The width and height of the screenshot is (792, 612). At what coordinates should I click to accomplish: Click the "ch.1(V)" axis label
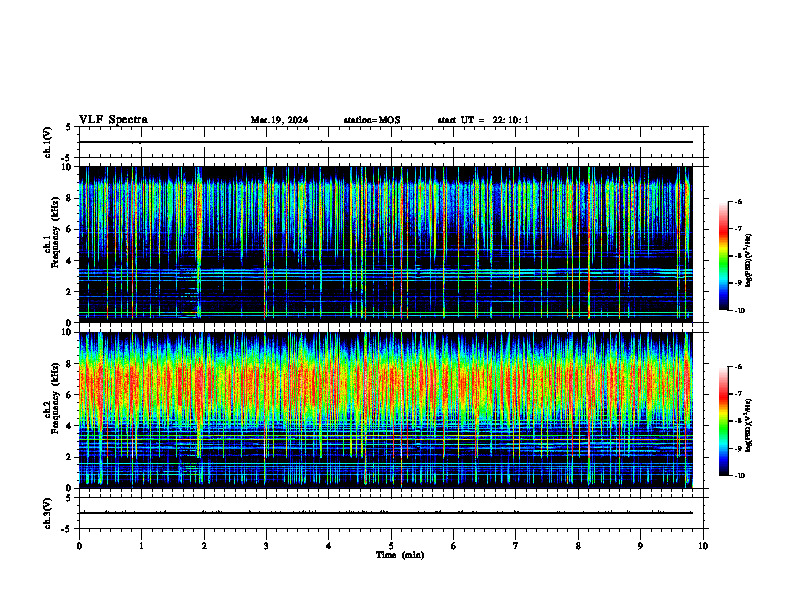(47, 142)
